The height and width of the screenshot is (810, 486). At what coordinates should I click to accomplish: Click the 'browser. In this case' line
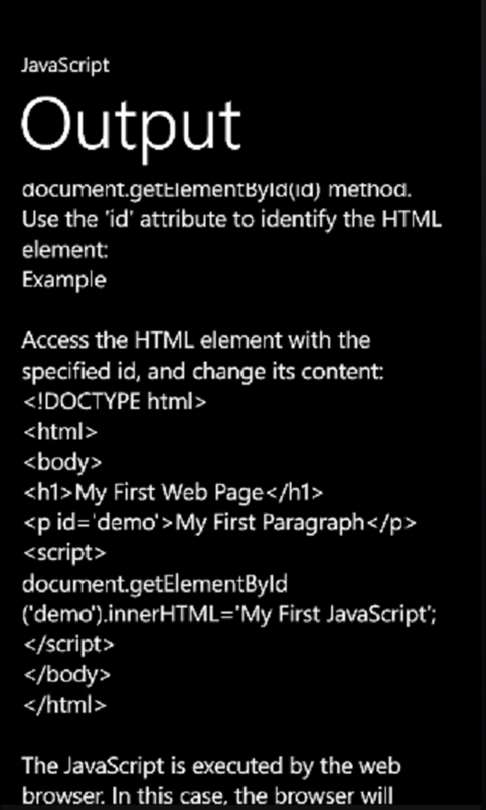[x=208, y=795]
